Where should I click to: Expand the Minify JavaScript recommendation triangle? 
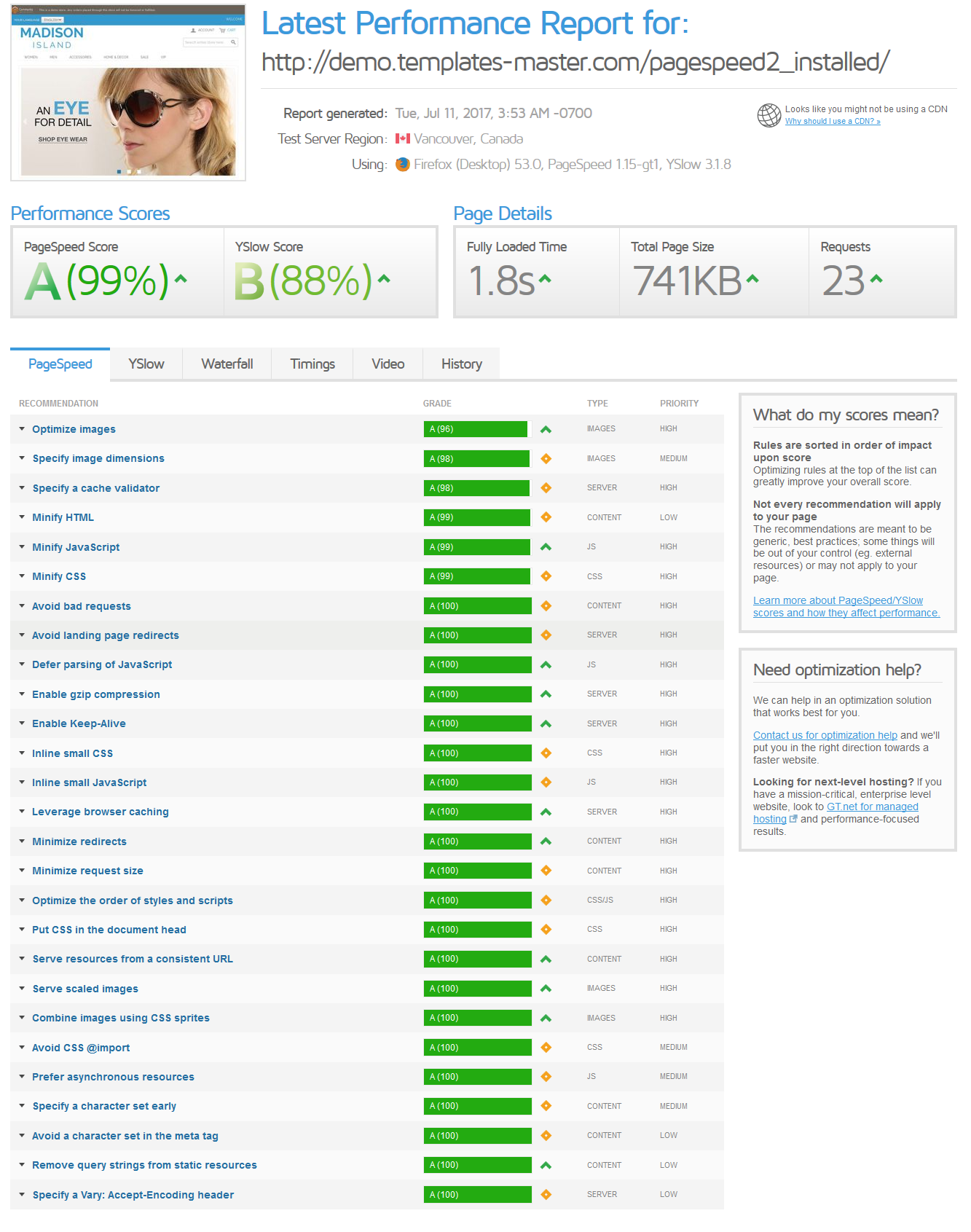pyautogui.click(x=22, y=547)
